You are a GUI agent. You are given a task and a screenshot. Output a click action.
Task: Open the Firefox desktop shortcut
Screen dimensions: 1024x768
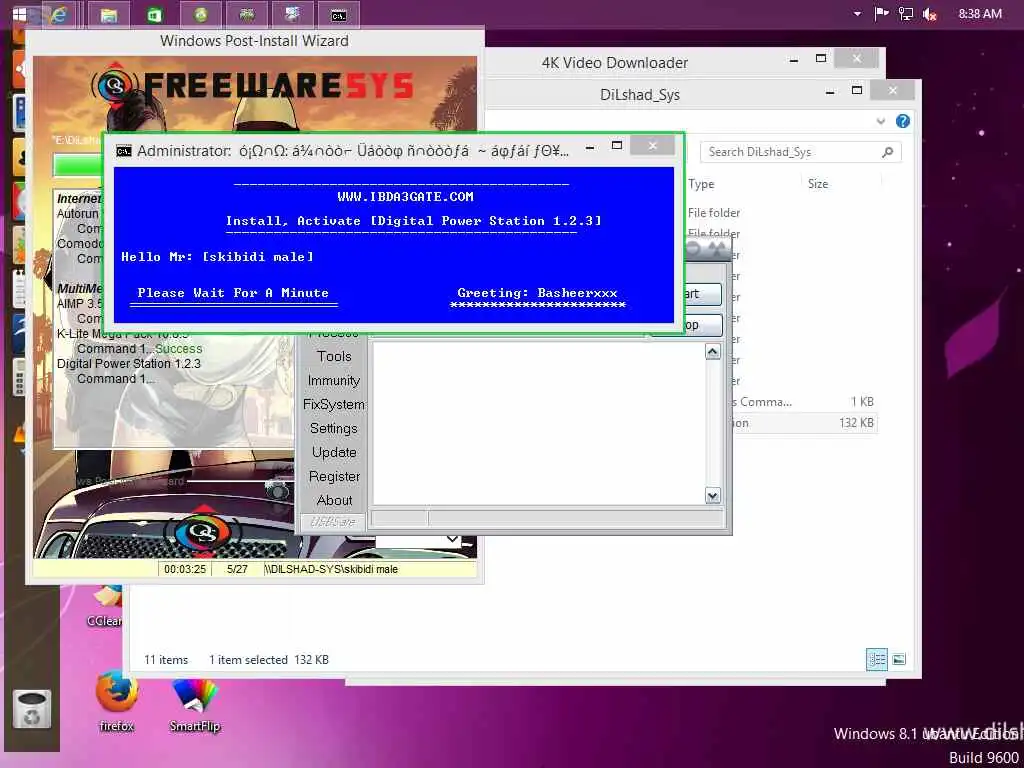point(117,700)
